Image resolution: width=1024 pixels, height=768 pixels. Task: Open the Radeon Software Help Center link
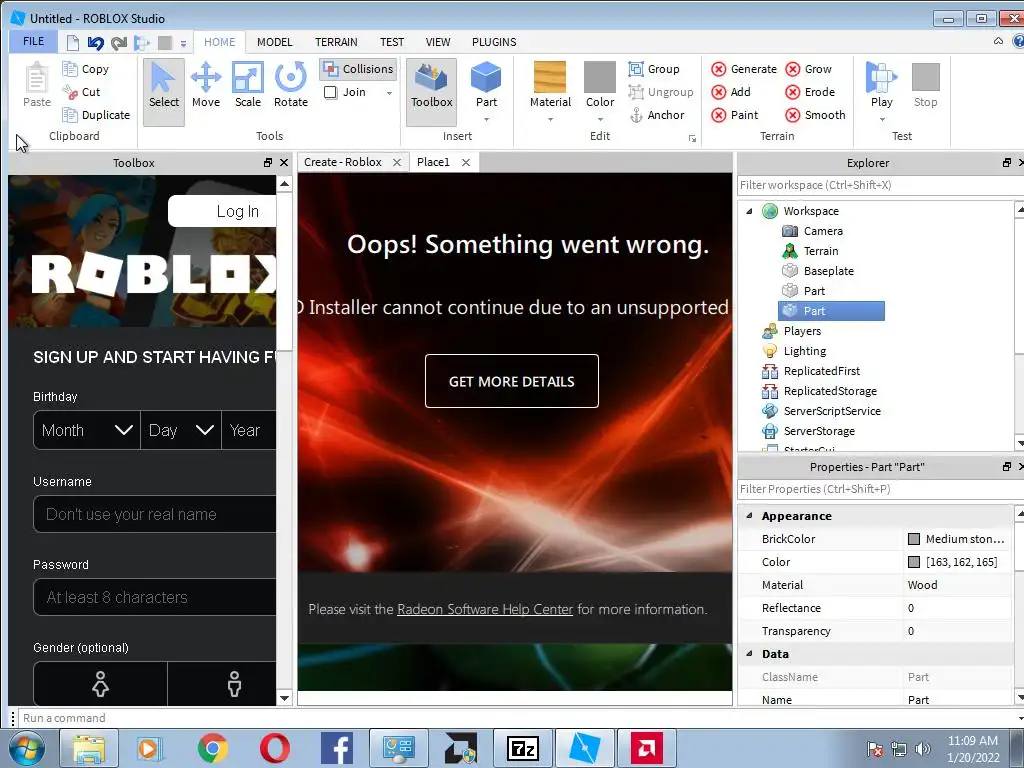[x=485, y=609]
